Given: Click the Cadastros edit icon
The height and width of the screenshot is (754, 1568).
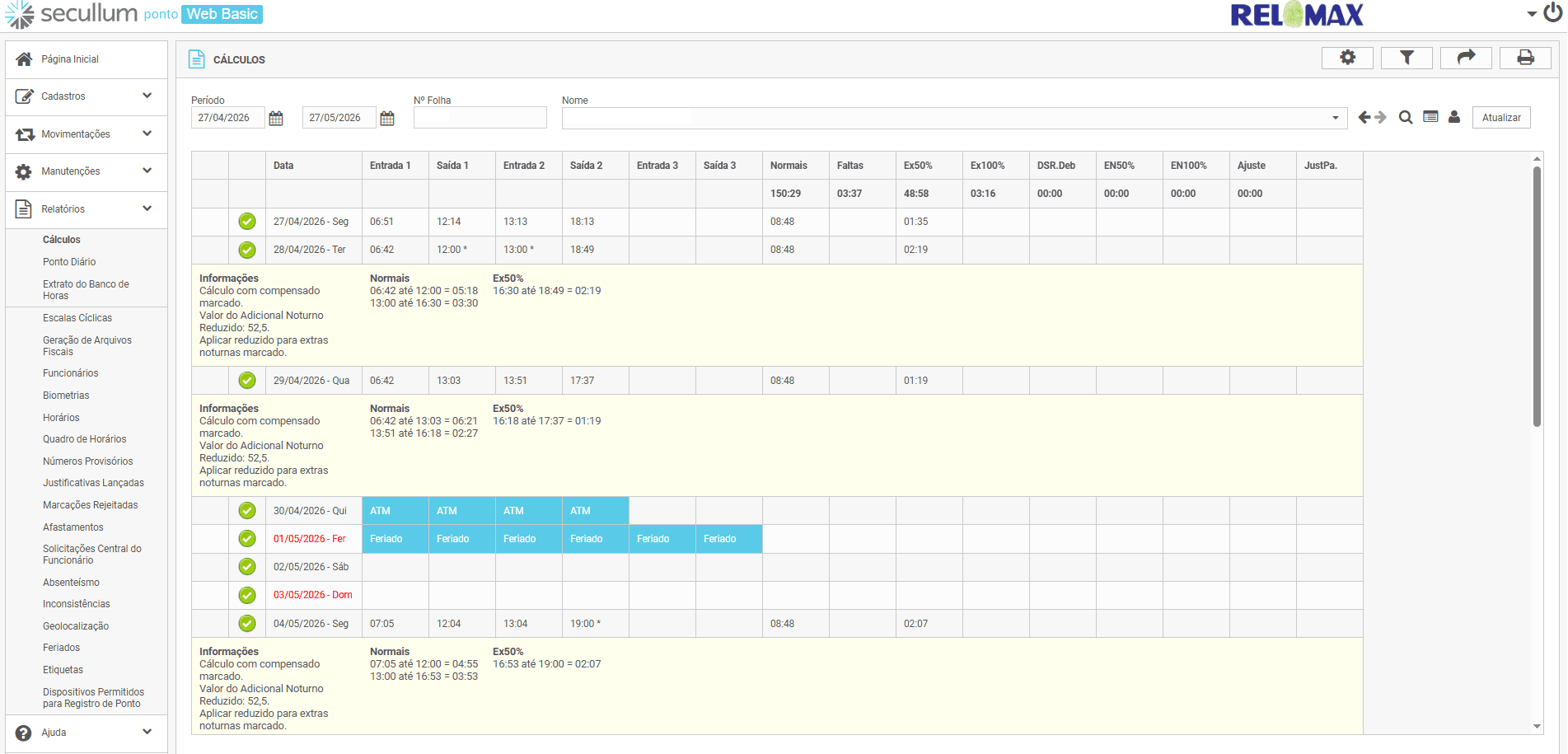Looking at the screenshot, I should coord(24,96).
